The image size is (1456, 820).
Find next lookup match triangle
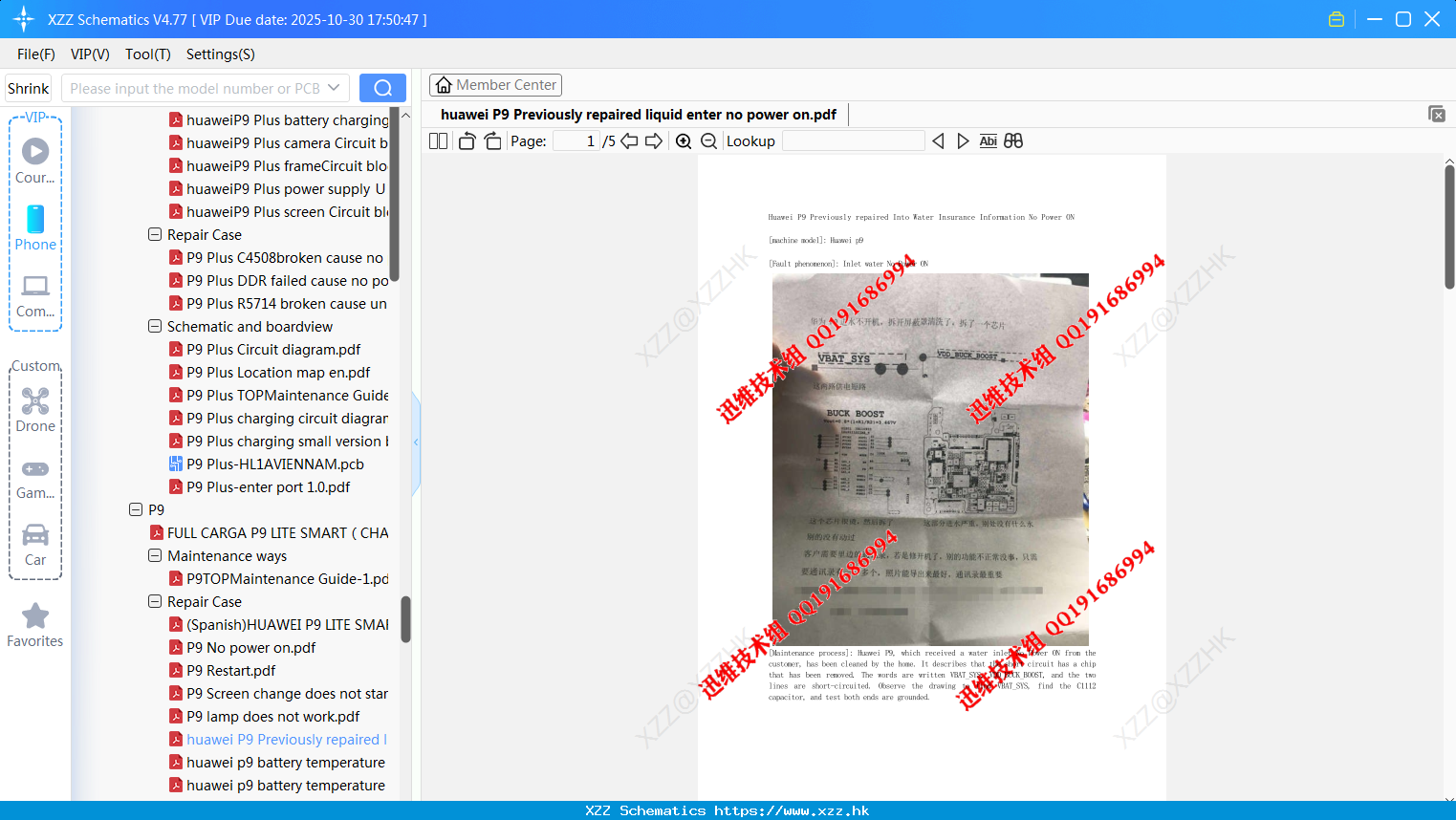pyautogui.click(x=963, y=141)
